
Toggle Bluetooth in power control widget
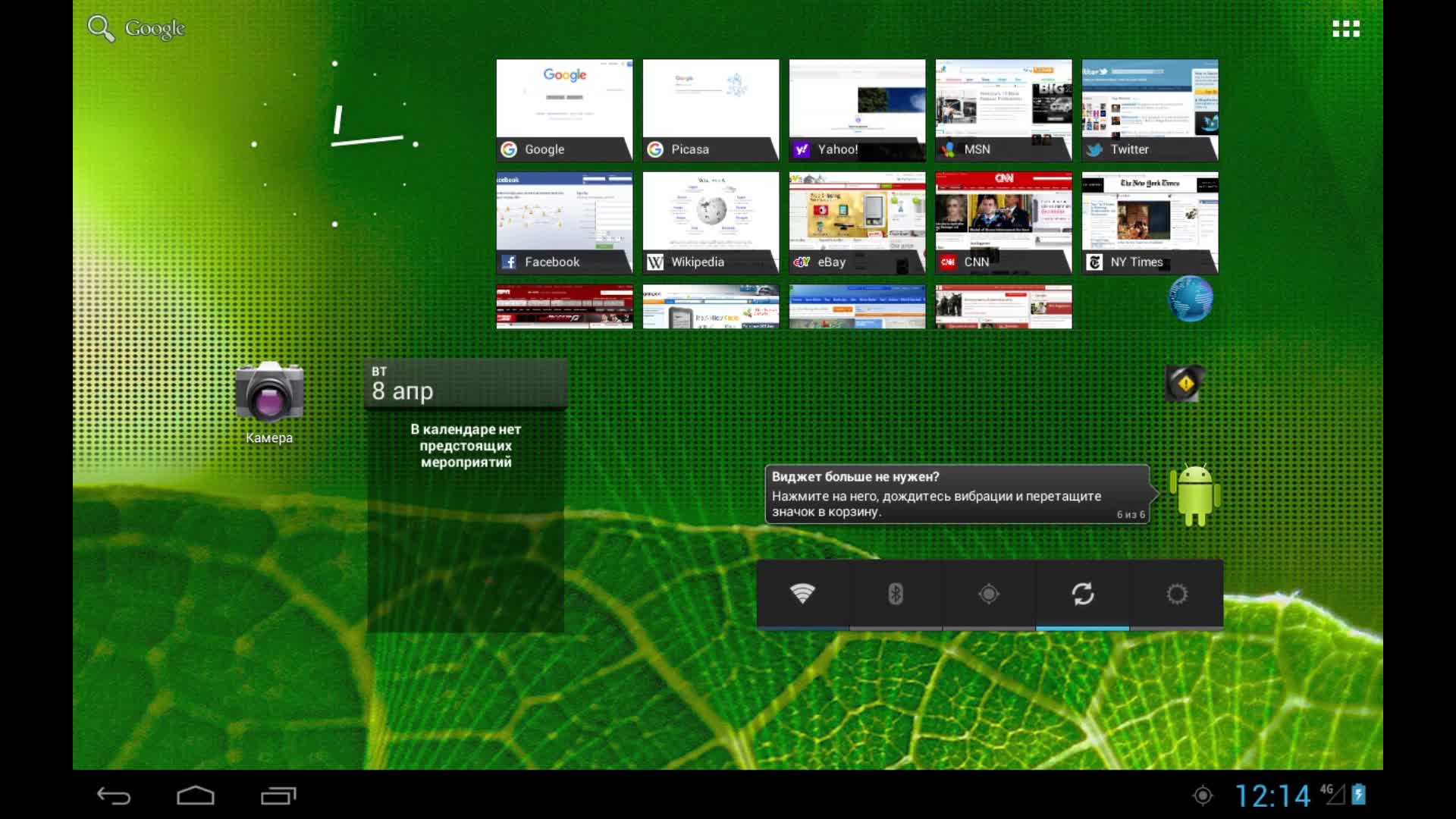click(896, 594)
